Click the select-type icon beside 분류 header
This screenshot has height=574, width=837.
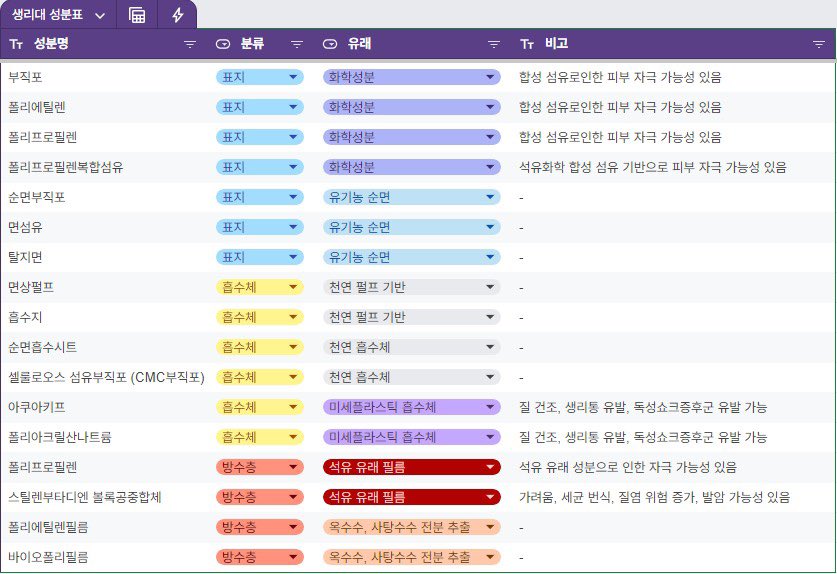click(223, 44)
